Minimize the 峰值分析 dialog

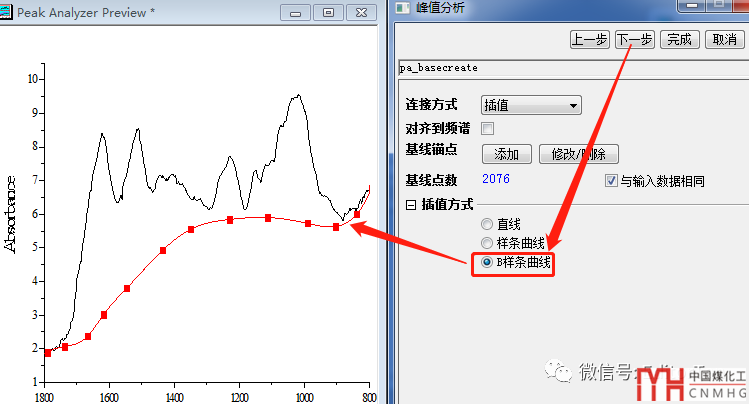692,5
